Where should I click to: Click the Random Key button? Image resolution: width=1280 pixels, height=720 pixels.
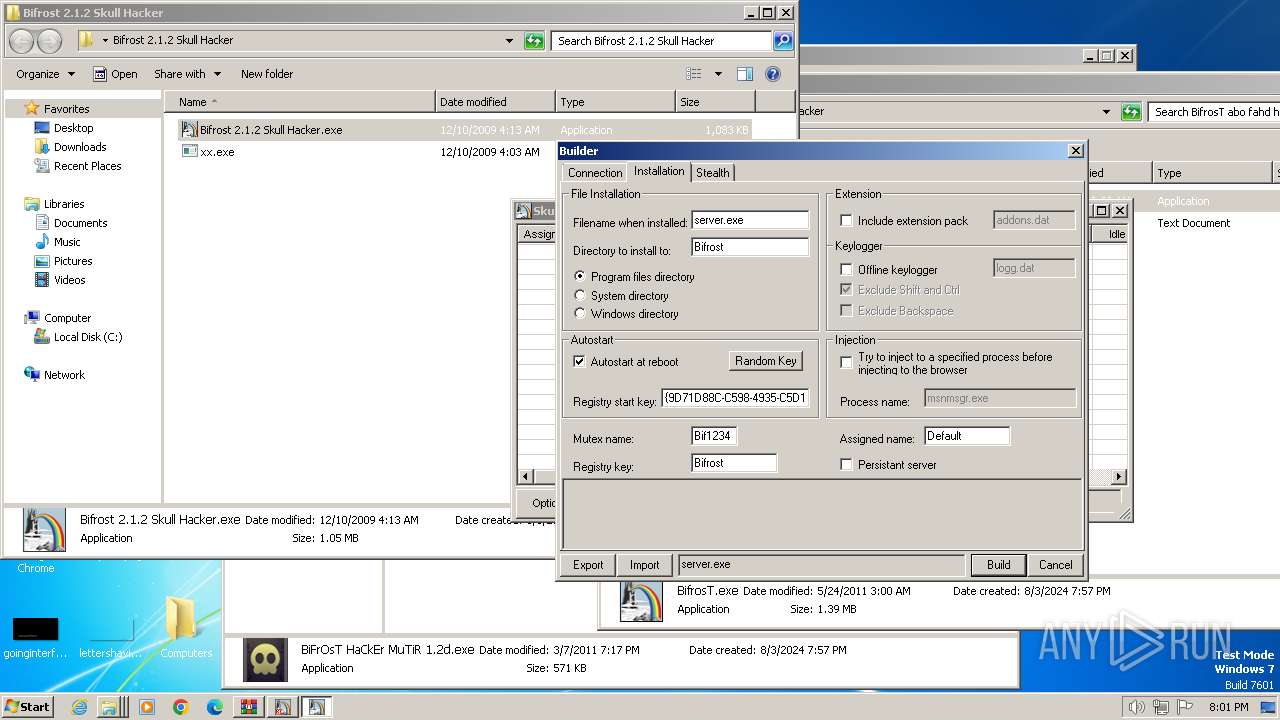click(766, 361)
